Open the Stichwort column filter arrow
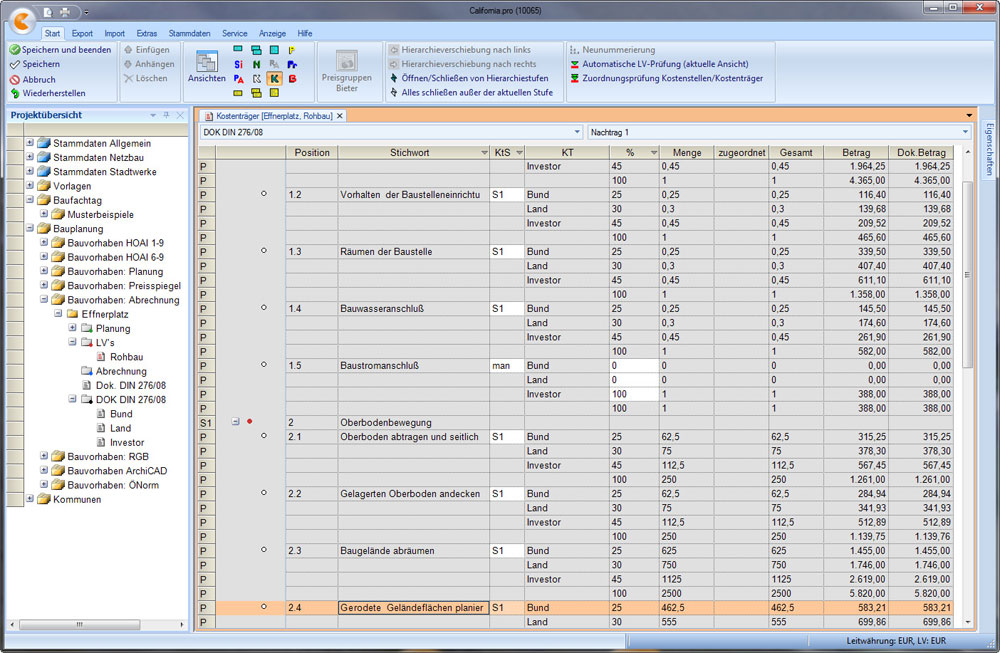The width and height of the screenshot is (1000, 653). [484, 152]
